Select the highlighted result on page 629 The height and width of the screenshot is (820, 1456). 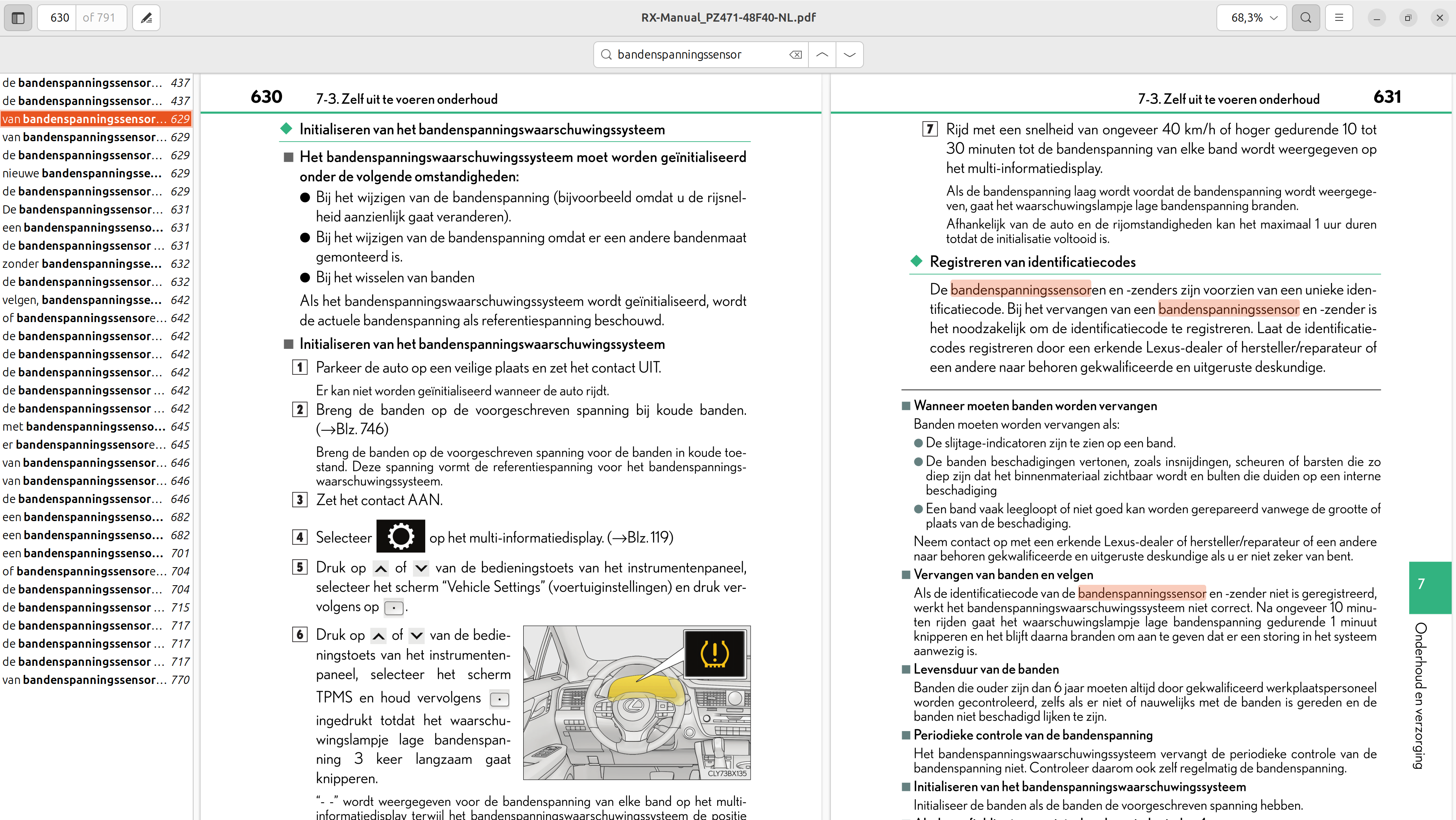(x=96, y=119)
